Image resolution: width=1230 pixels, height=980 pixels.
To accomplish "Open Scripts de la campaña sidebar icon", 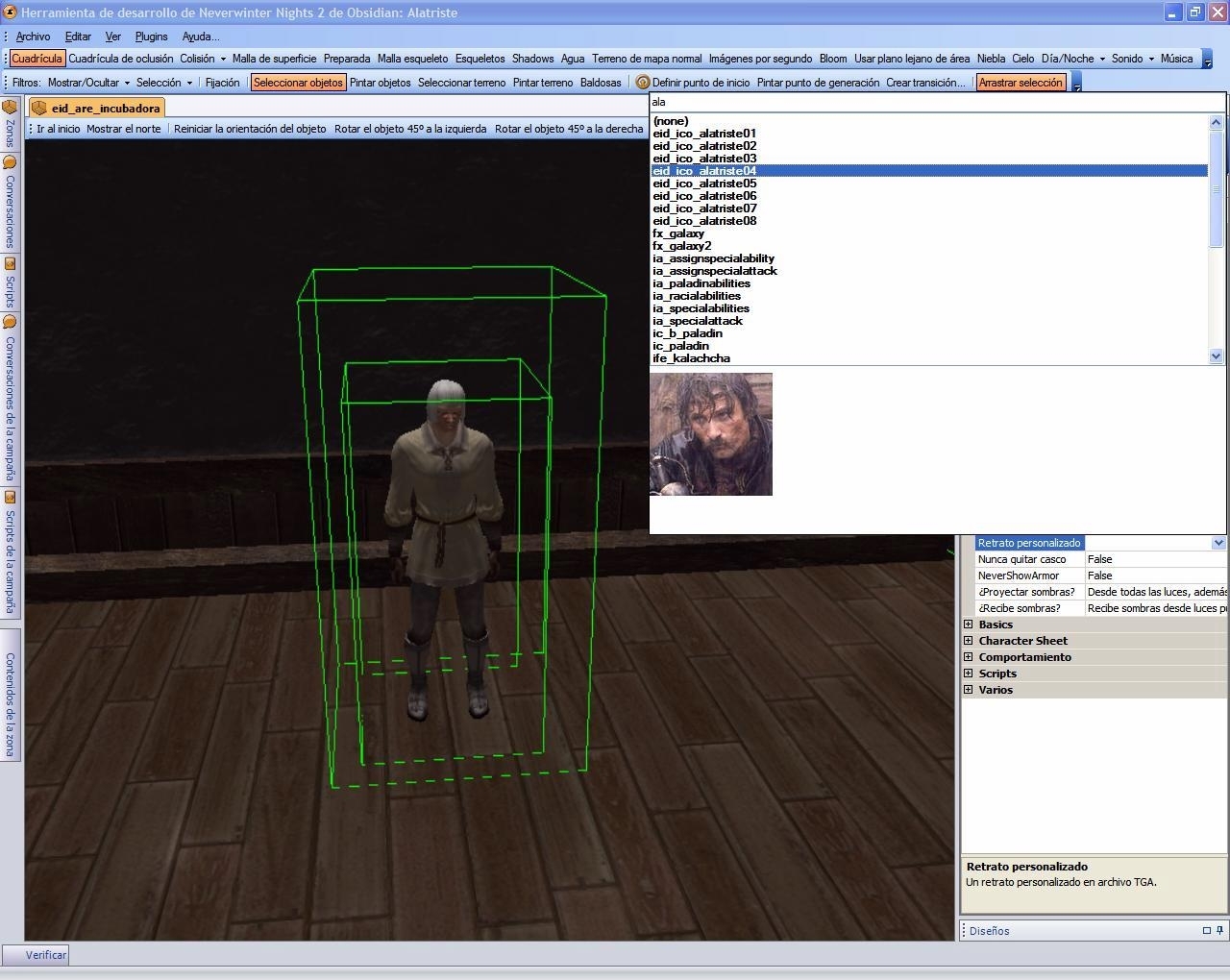I will tap(10, 498).
